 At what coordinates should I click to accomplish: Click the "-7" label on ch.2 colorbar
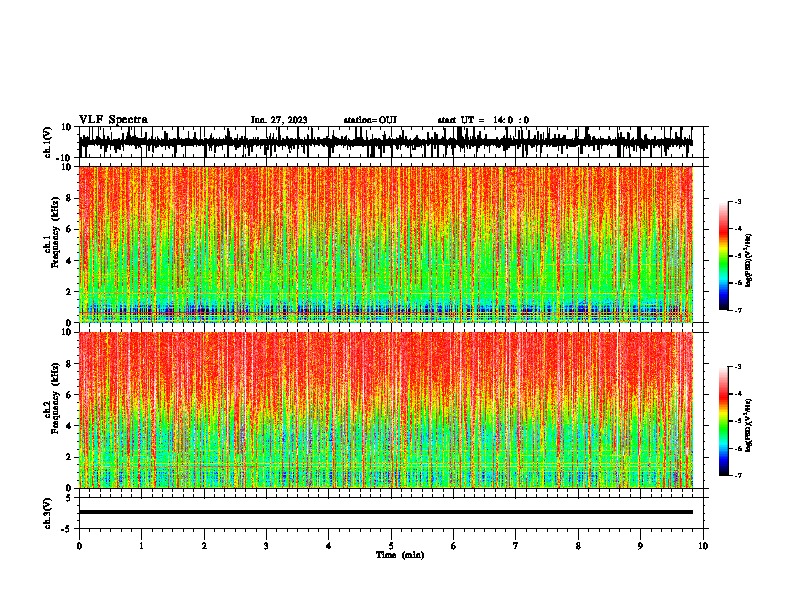tap(738, 476)
